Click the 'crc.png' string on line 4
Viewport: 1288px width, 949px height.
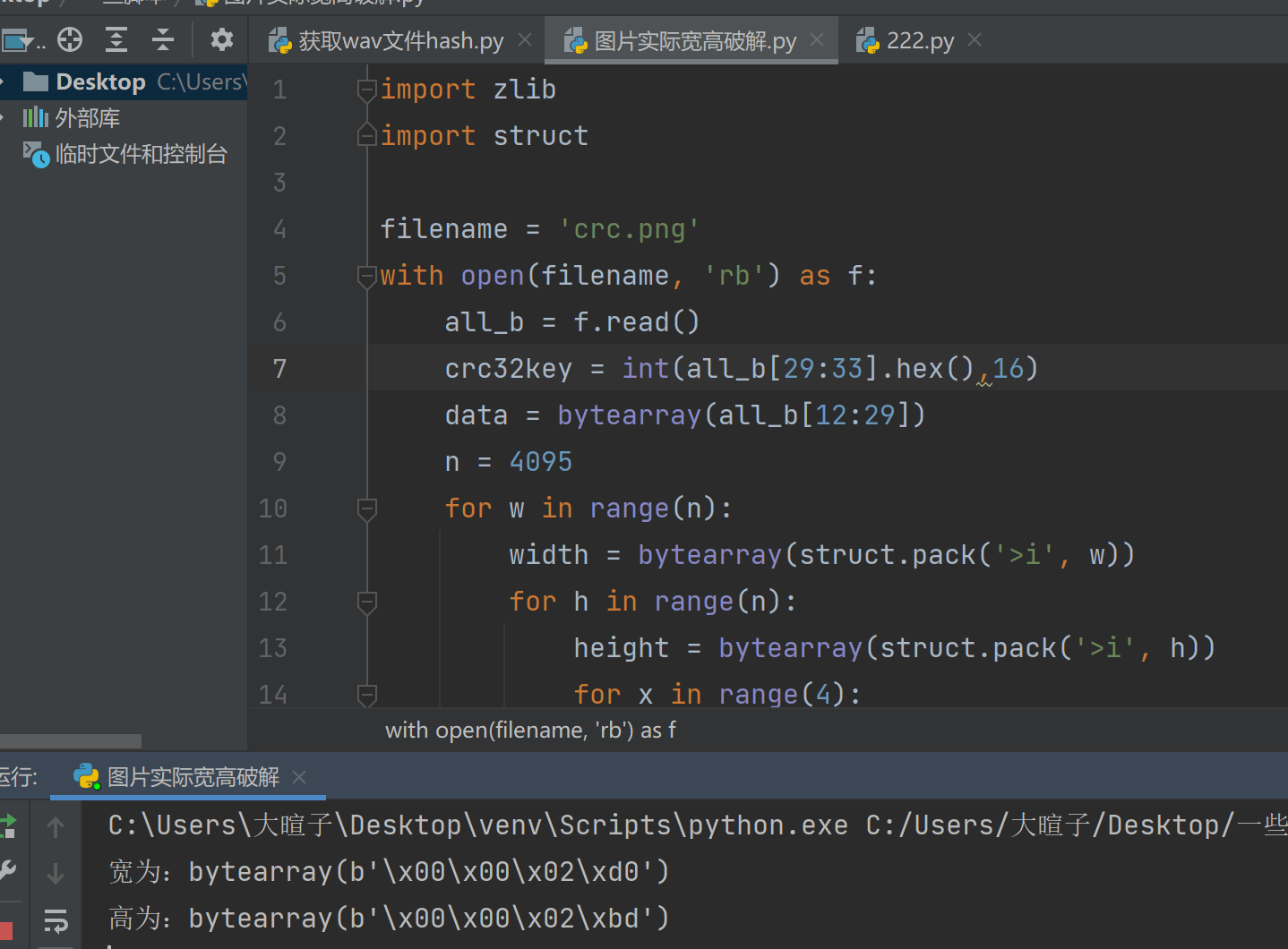coord(629,229)
